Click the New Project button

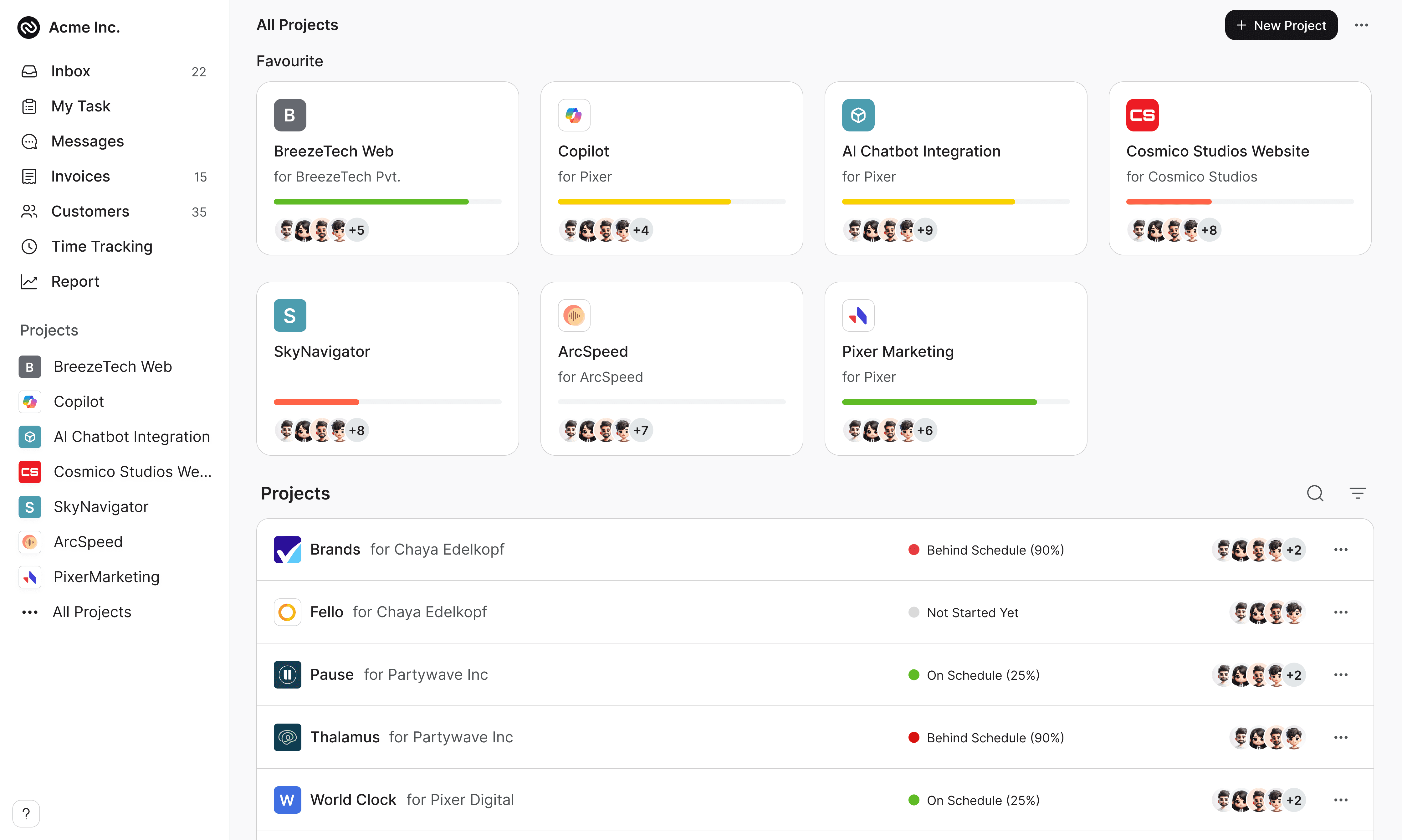(1281, 25)
